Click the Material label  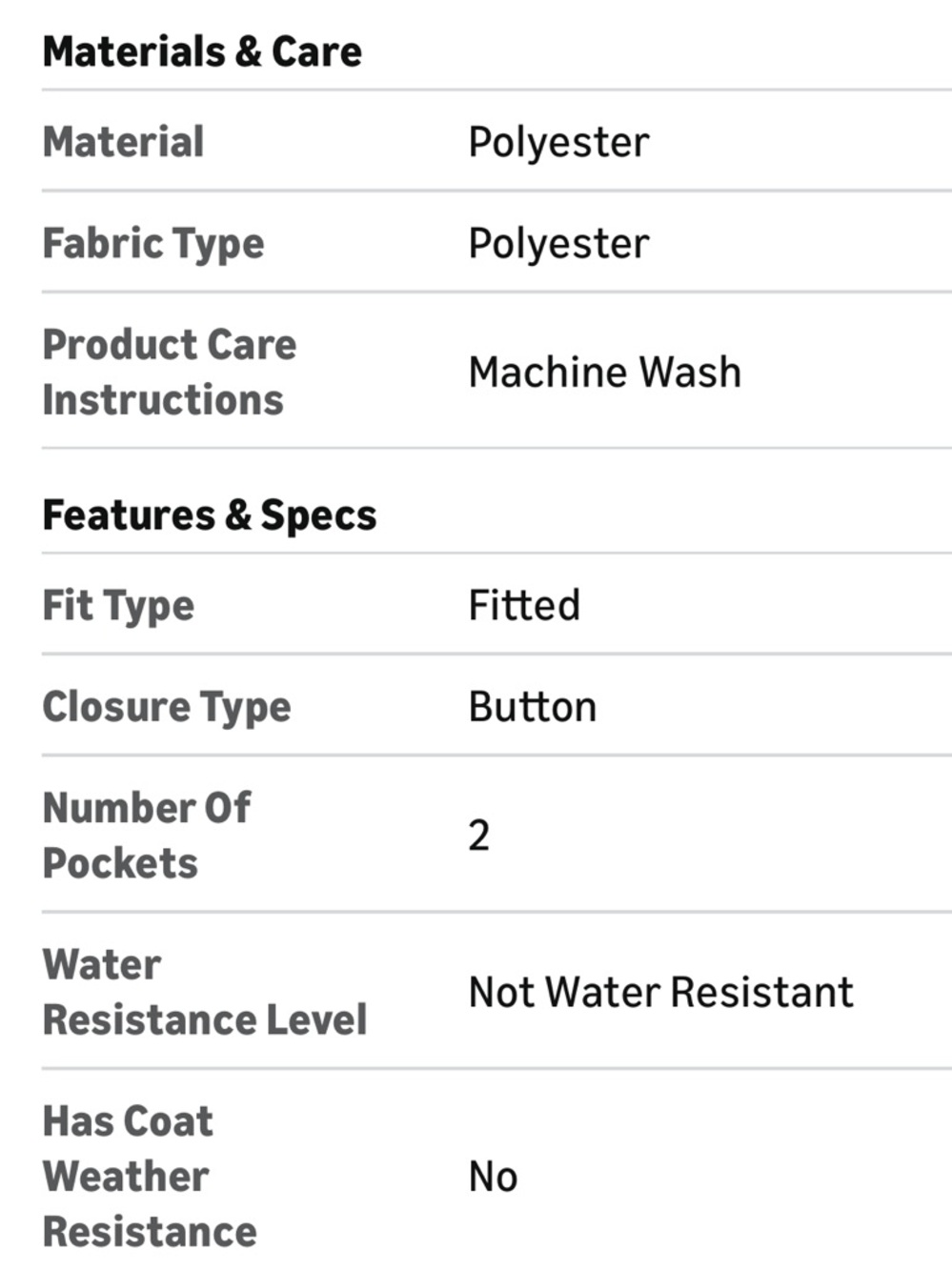pyautogui.click(x=123, y=142)
